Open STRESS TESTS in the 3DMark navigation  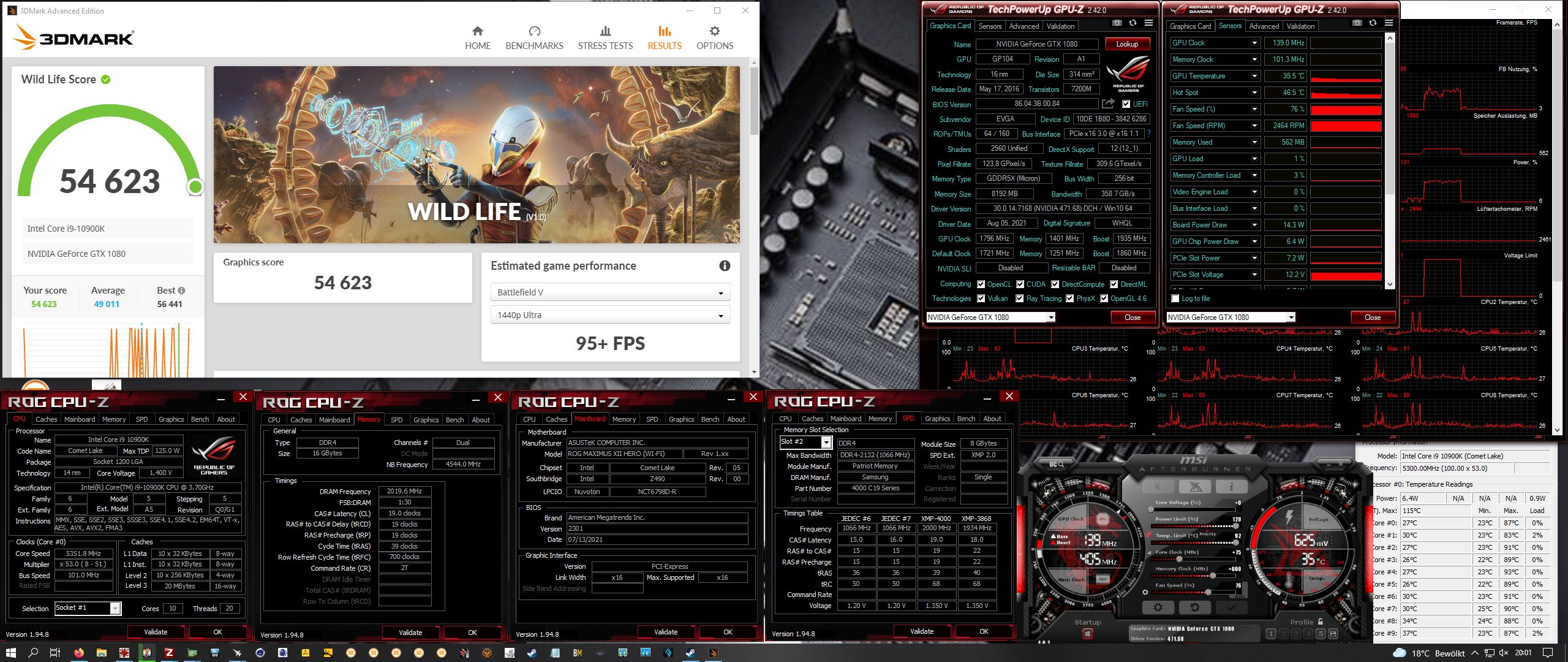(605, 39)
